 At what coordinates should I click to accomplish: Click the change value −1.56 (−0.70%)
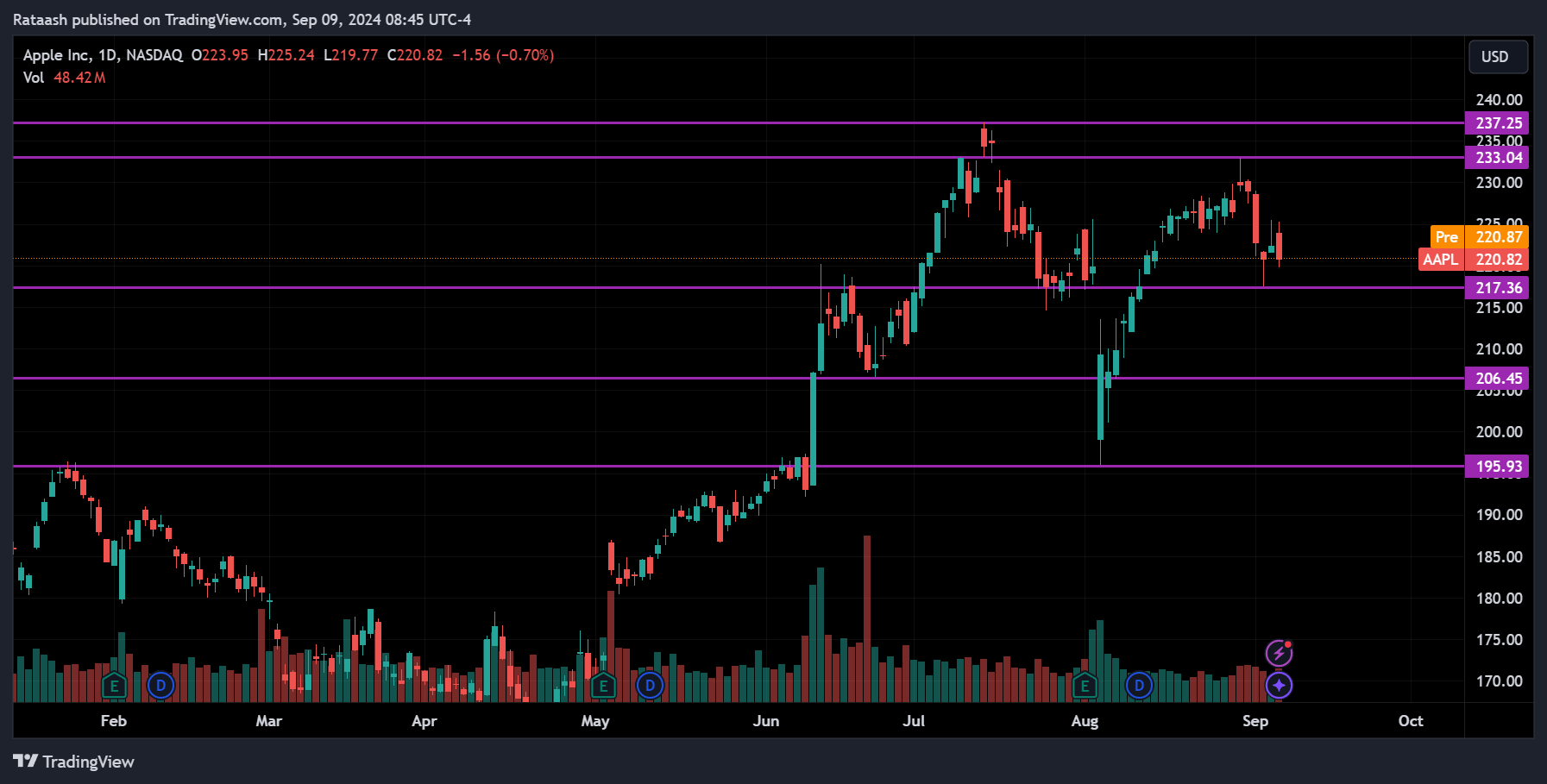coord(503,55)
